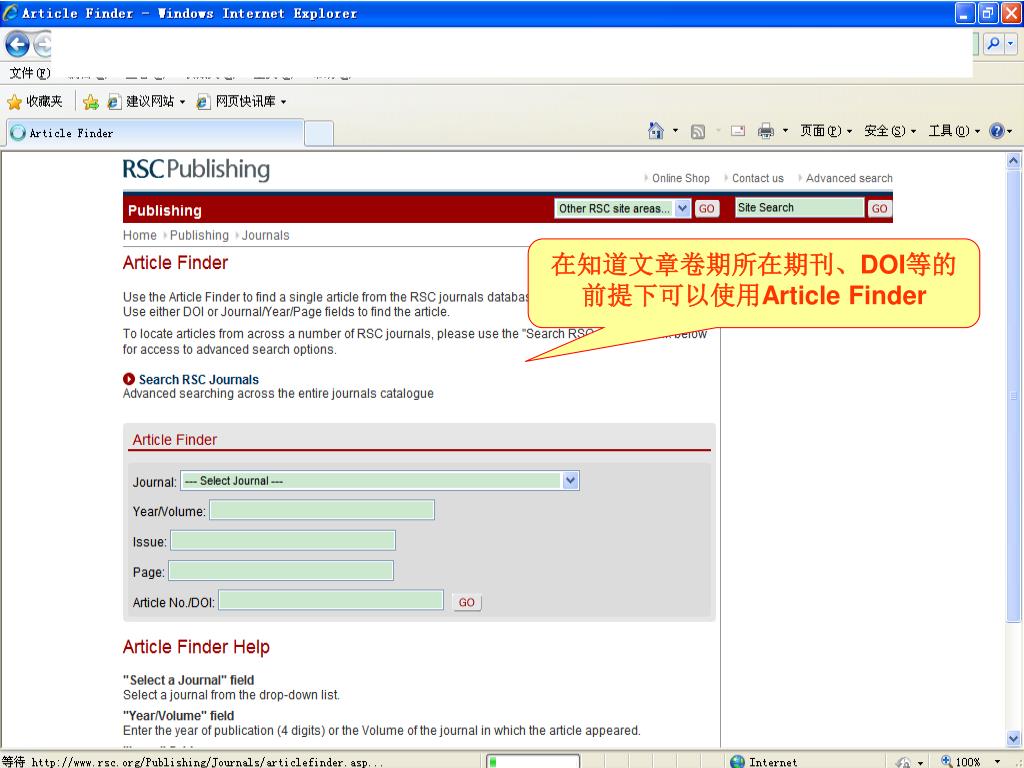Click in the Year/Volume field
This screenshot has width=1024, height=768.
322,510
